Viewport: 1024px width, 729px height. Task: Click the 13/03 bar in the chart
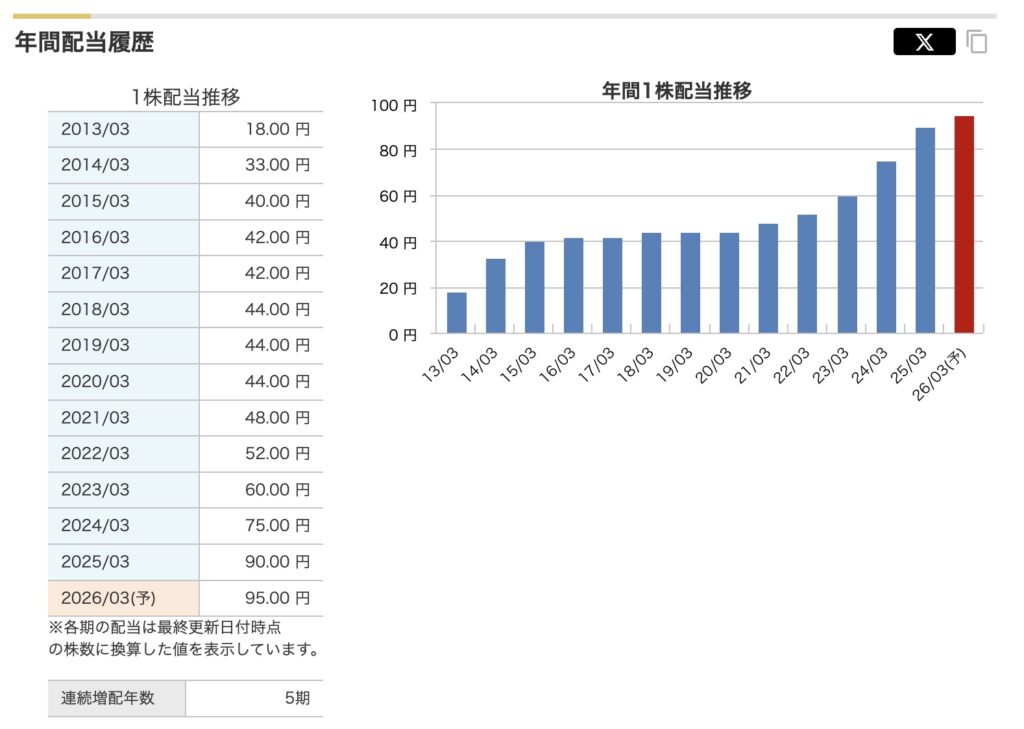[456, 312]
